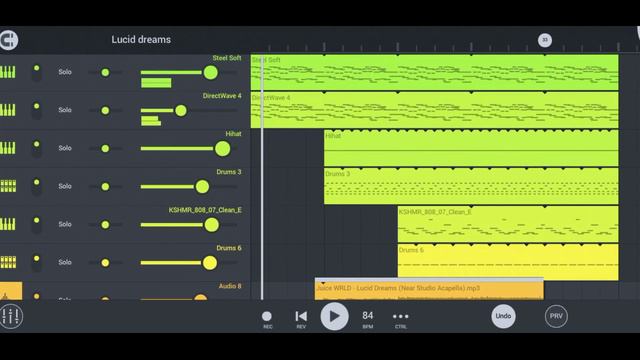Open the DirectWave 4 effects slot bars

151,121
